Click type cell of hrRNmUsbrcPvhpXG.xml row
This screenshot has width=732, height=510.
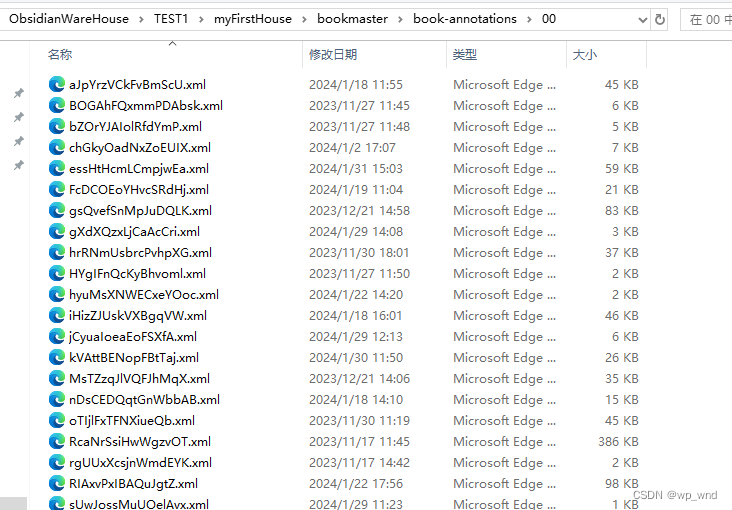[505, 253]
